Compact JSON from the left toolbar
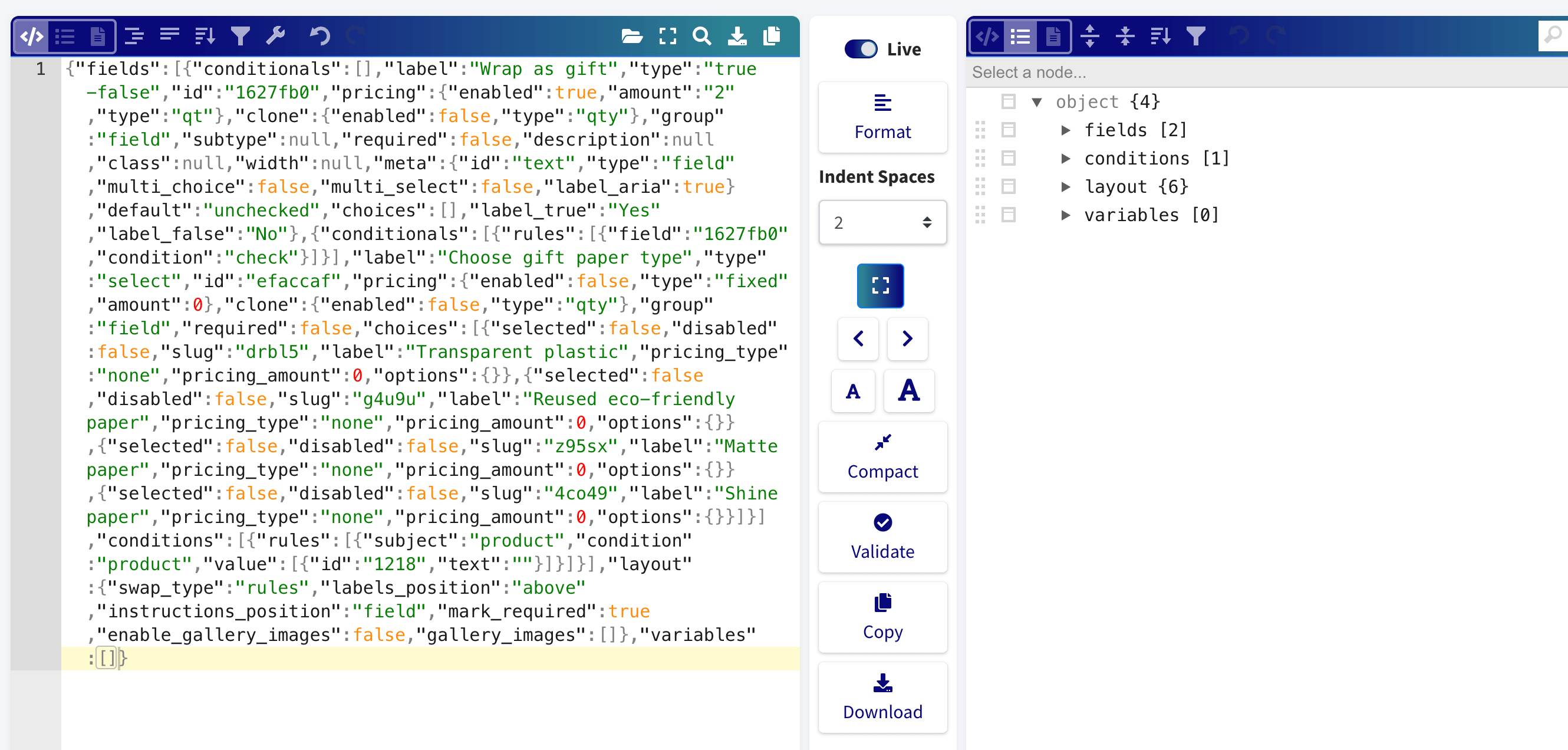Viewport: 1568px width, 750px height. click(169, 37)
